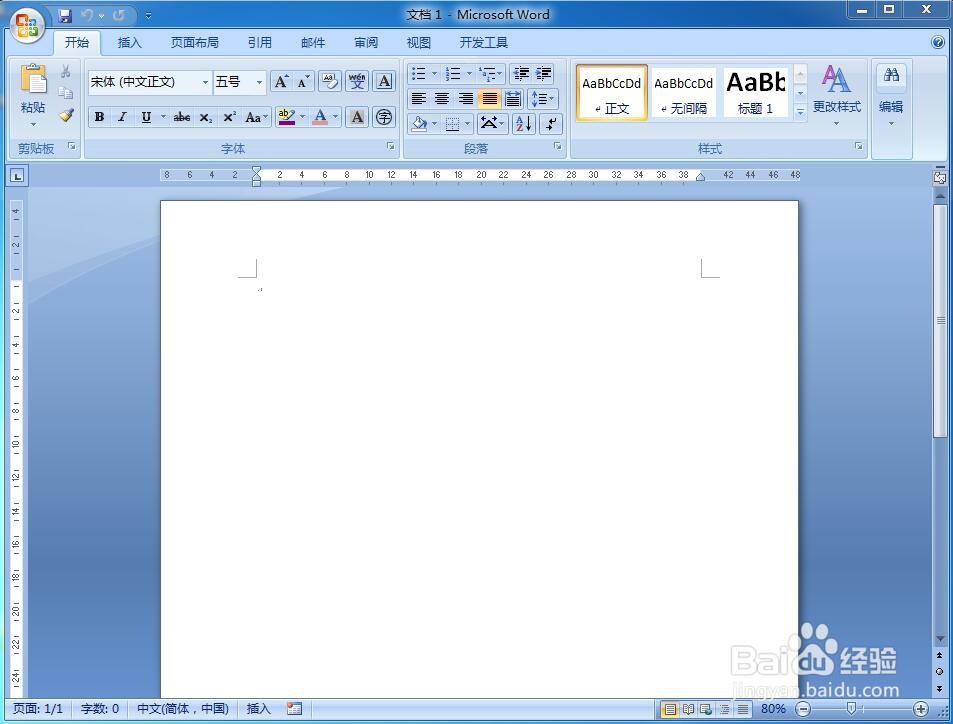
Task: Toggle strikethrough abc formatting
Action: pos(182,117)
